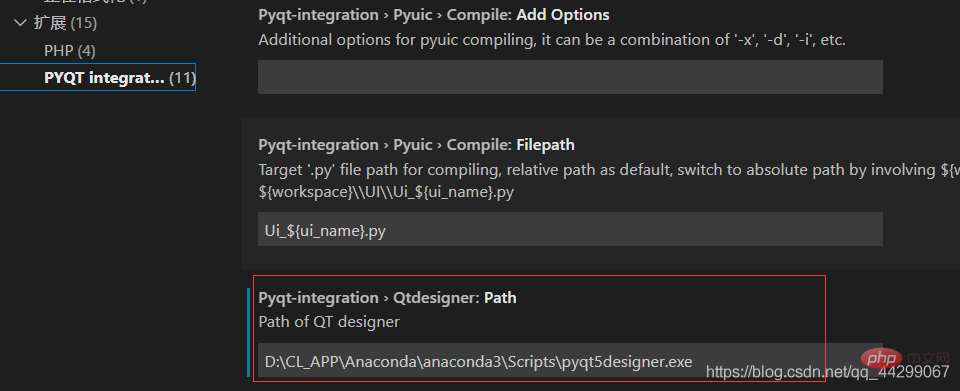Viewport: 960px width, 391px height.
Task: Click the 'Path of QT designer' description
Action: [329, 321]
